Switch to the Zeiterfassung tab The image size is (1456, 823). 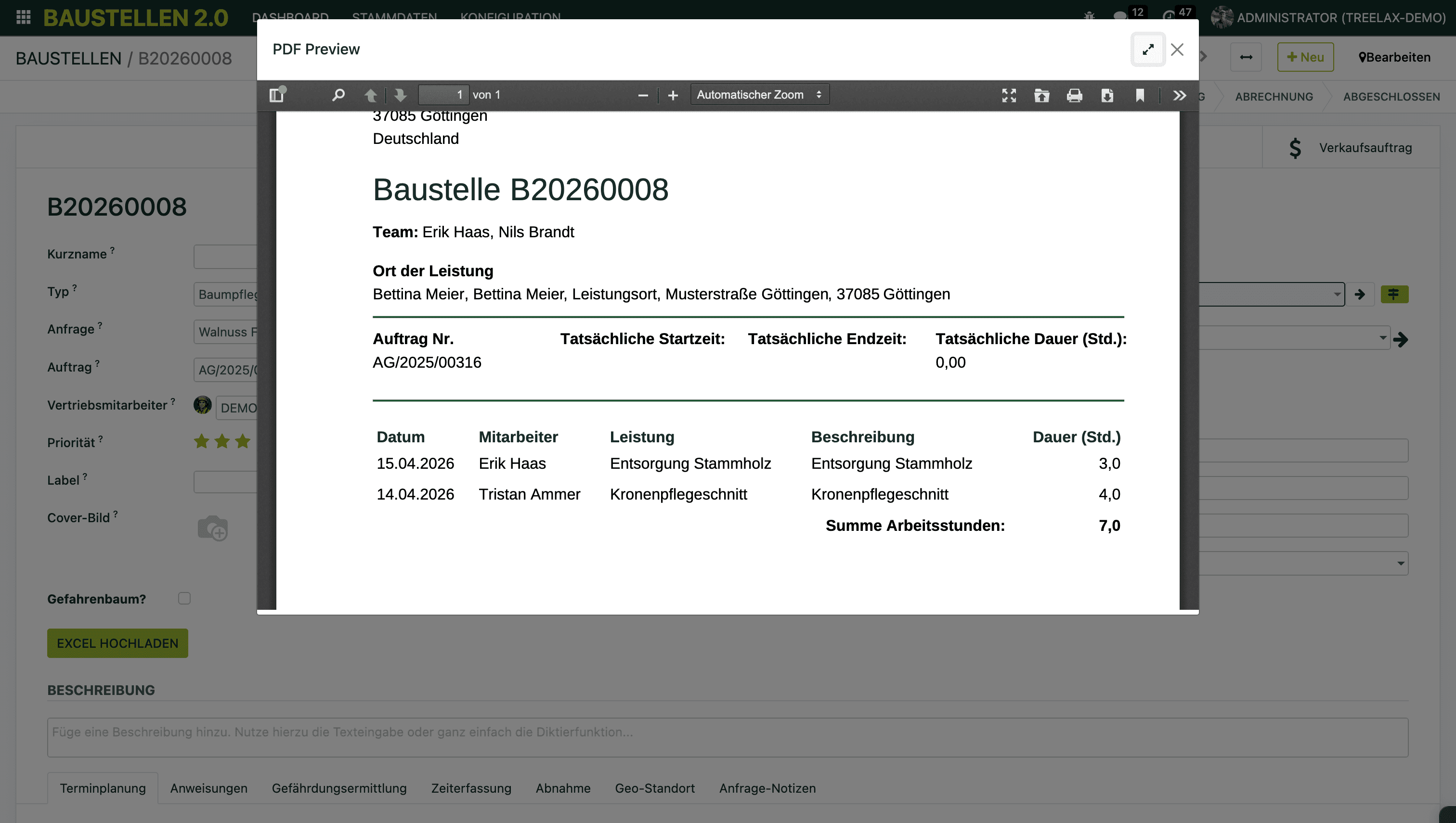pyautogui.click(x=471, y=788)
